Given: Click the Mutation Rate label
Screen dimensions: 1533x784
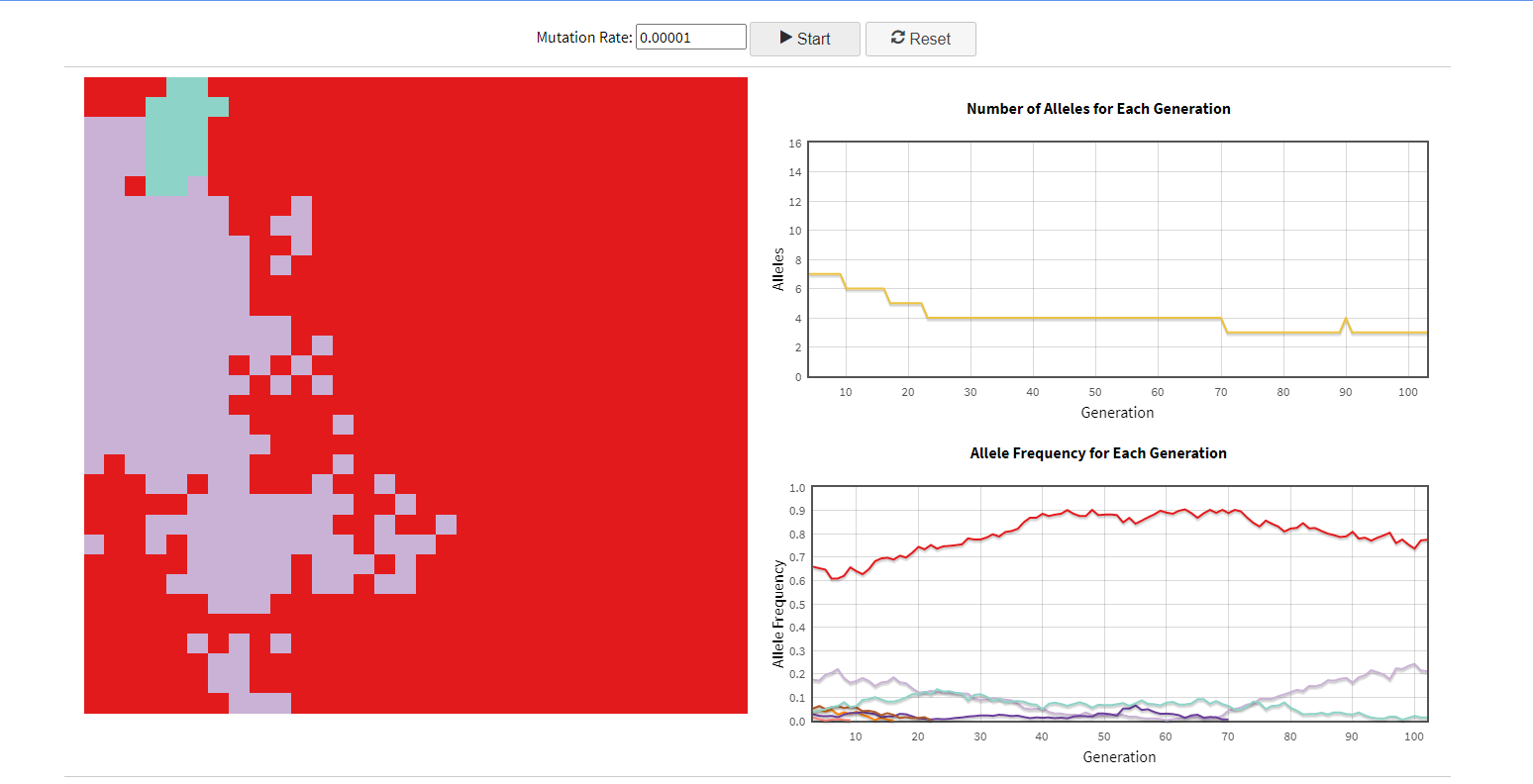Looking at the screenshot, I should [x=583, y=38].
